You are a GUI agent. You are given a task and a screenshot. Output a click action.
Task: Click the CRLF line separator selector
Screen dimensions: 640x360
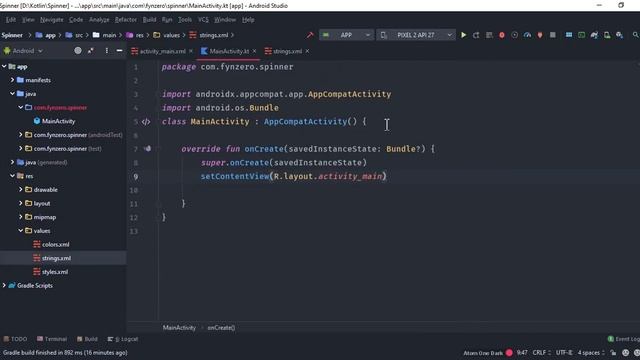click(x=542, y=353)
